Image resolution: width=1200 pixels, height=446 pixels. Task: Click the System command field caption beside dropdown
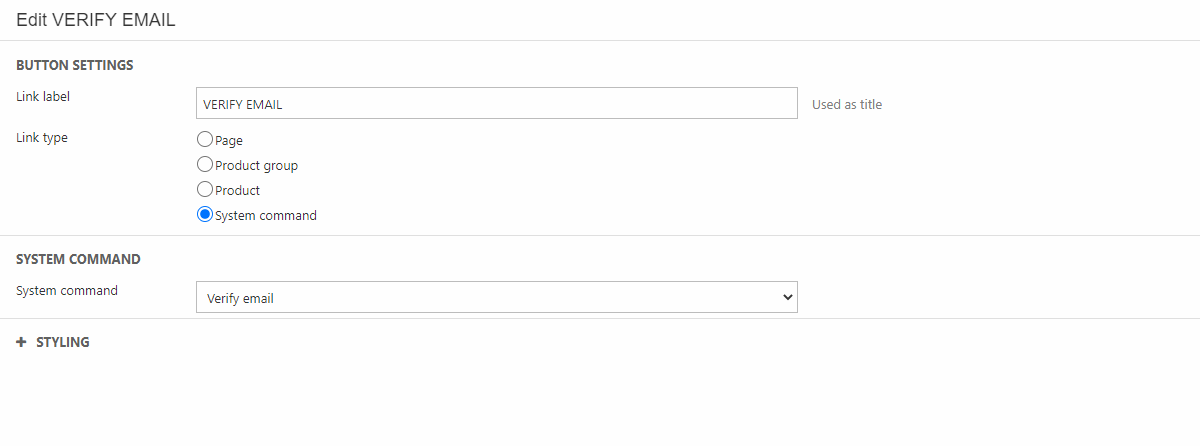(x=67, y=291)
